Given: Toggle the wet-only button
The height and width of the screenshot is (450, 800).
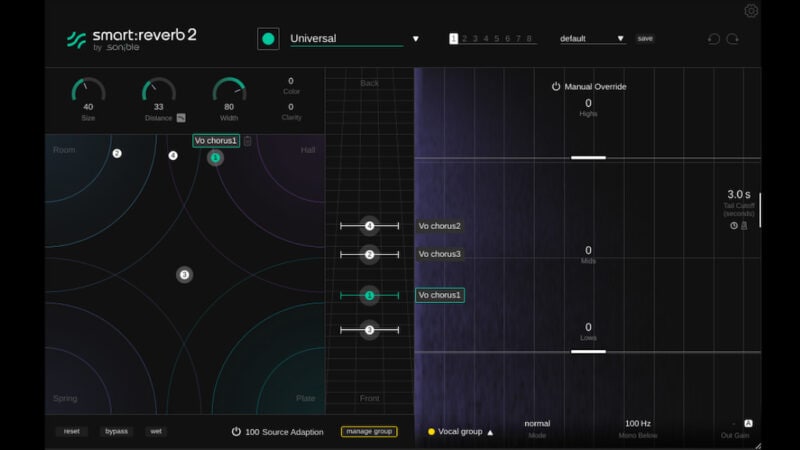Looking at the screenshot, I should point(156,431).
